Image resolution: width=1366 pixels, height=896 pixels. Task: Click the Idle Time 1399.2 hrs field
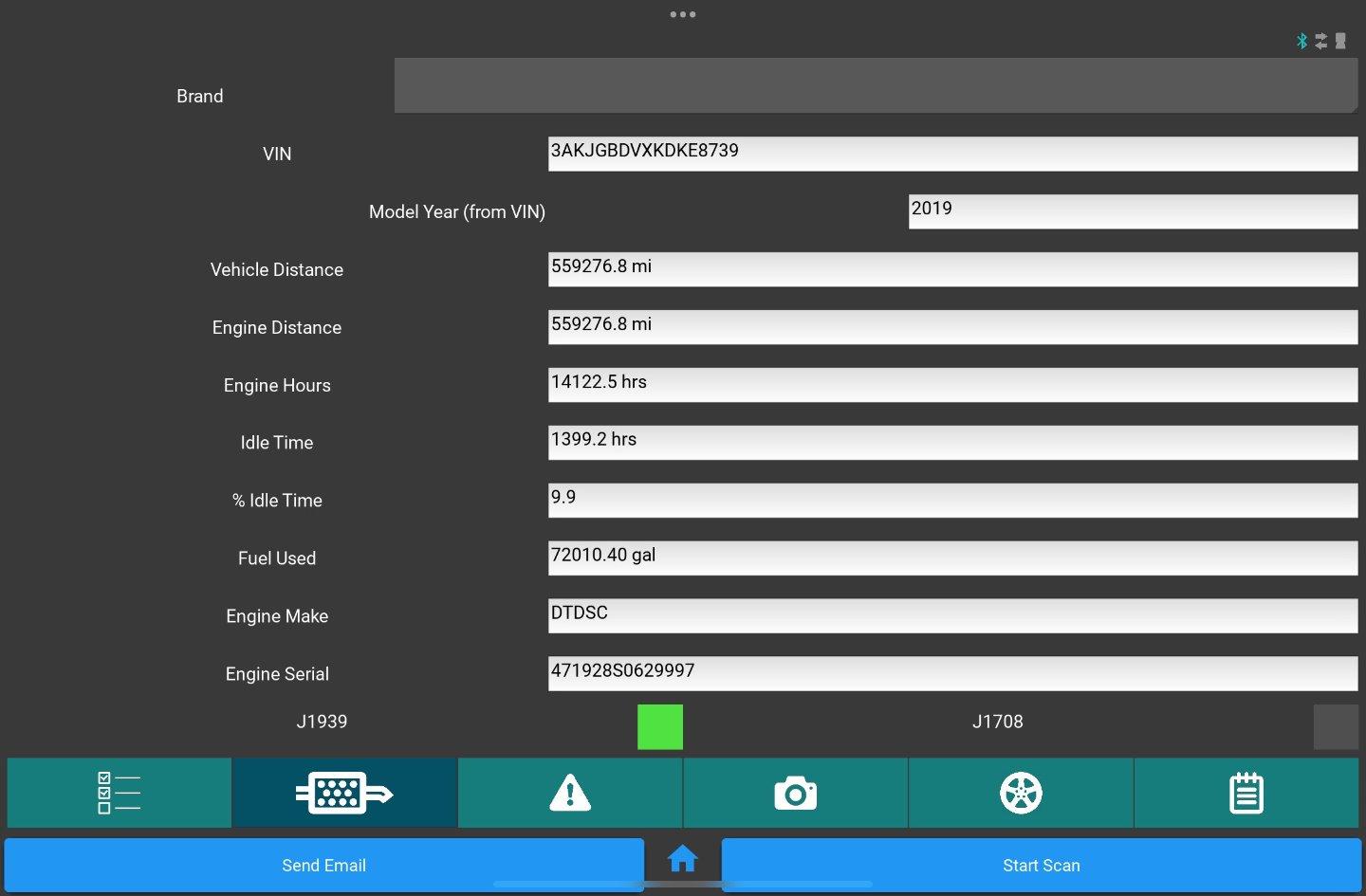tap(952, 443)
